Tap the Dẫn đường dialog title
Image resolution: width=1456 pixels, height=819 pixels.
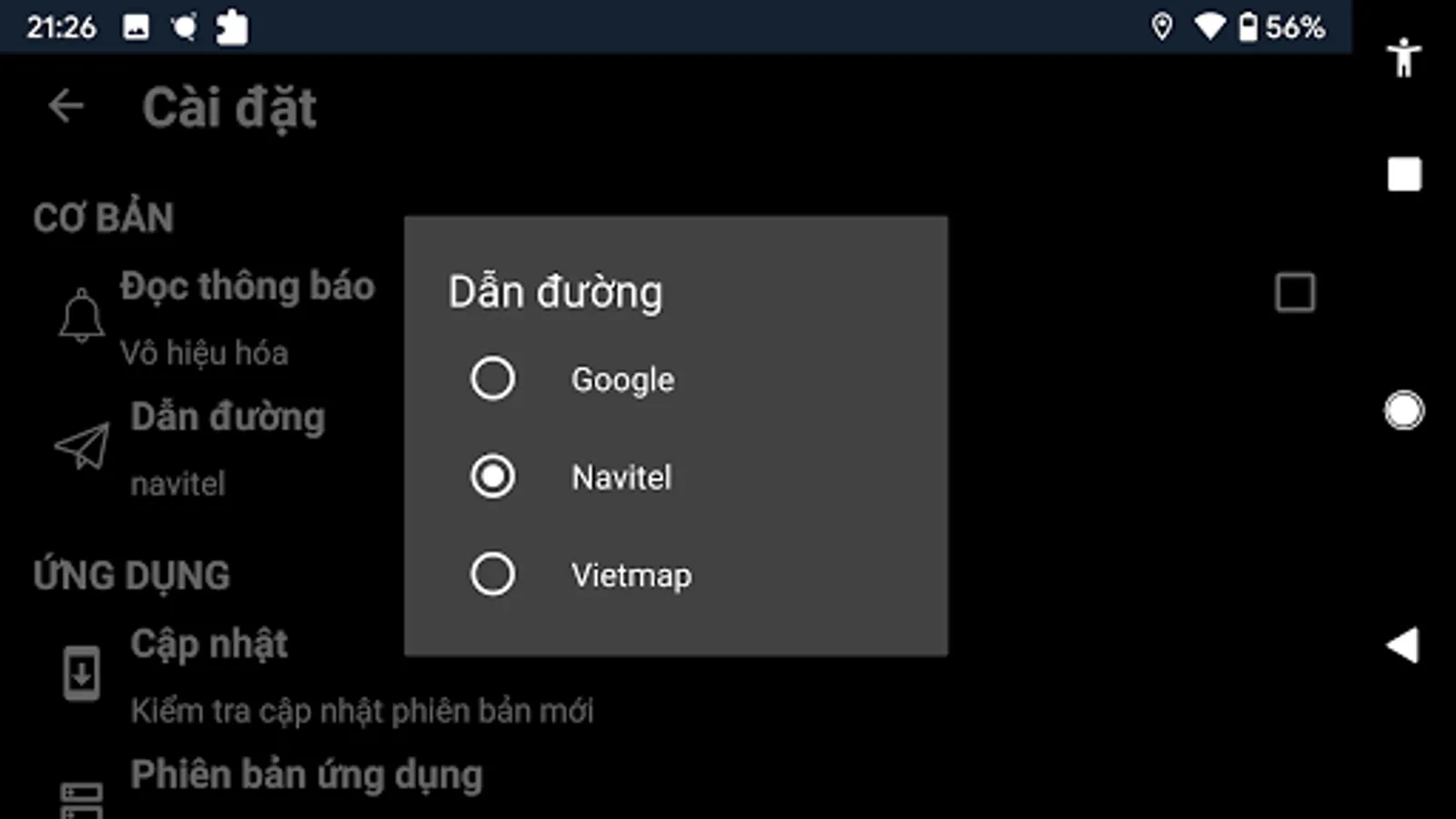pyautogui.click(x=555, y=293)
